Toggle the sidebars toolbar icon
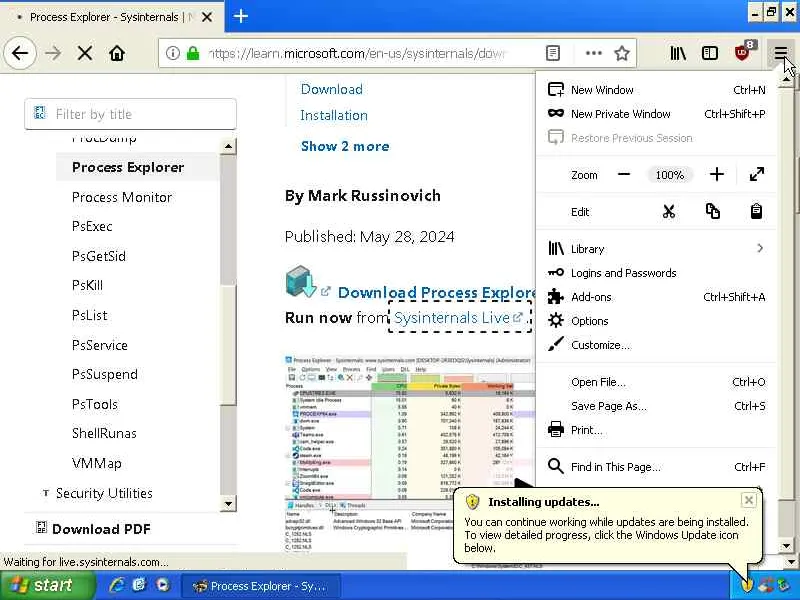 click(710, 53)
